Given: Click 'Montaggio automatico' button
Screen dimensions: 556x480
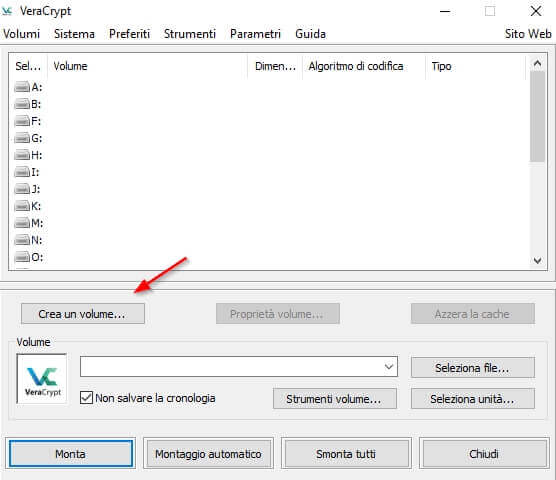Looking at the screenshot, I should click(x=208, y=453).
